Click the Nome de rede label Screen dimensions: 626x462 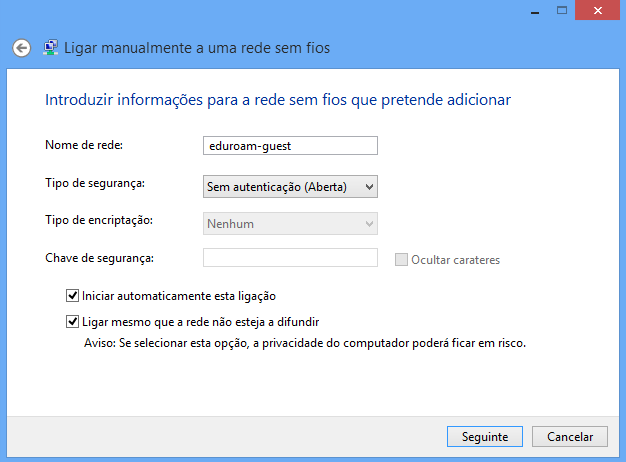coord(84,145)
